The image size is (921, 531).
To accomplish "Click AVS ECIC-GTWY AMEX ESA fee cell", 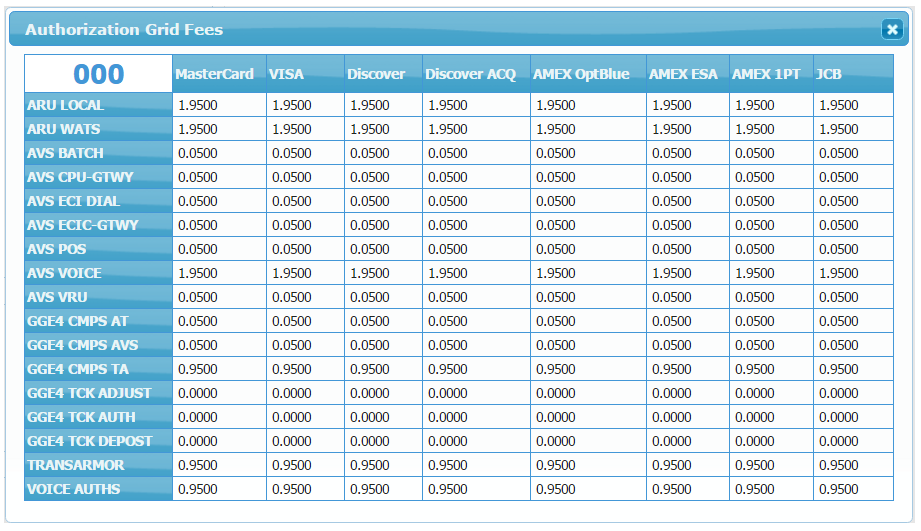I will (x=688, y=226).
